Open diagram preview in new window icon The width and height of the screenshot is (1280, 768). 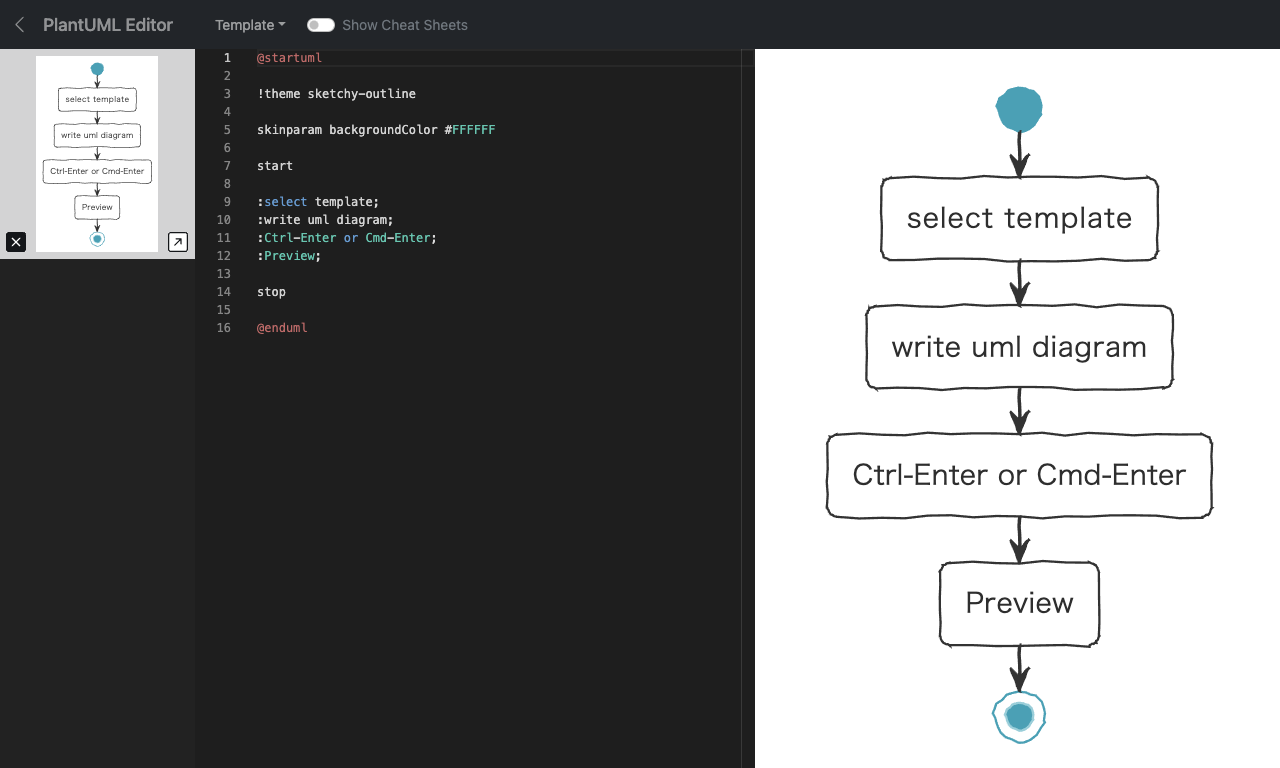pyautogui.click(x=177, y=241)
